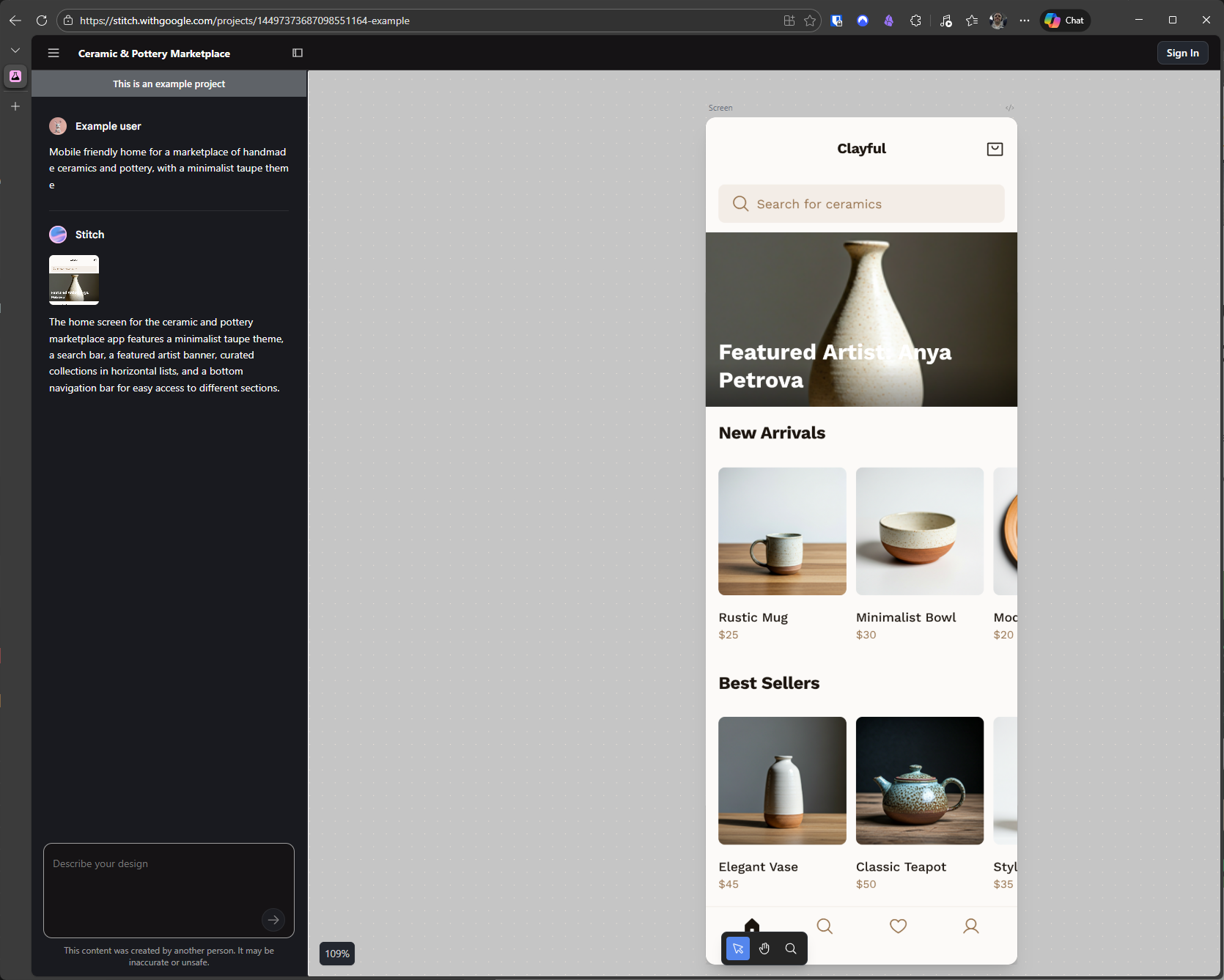Viewport: 1224px width, 980px height.
Task: Open the Stitch generated design thumbnail
Action: [x=74, y=280]
